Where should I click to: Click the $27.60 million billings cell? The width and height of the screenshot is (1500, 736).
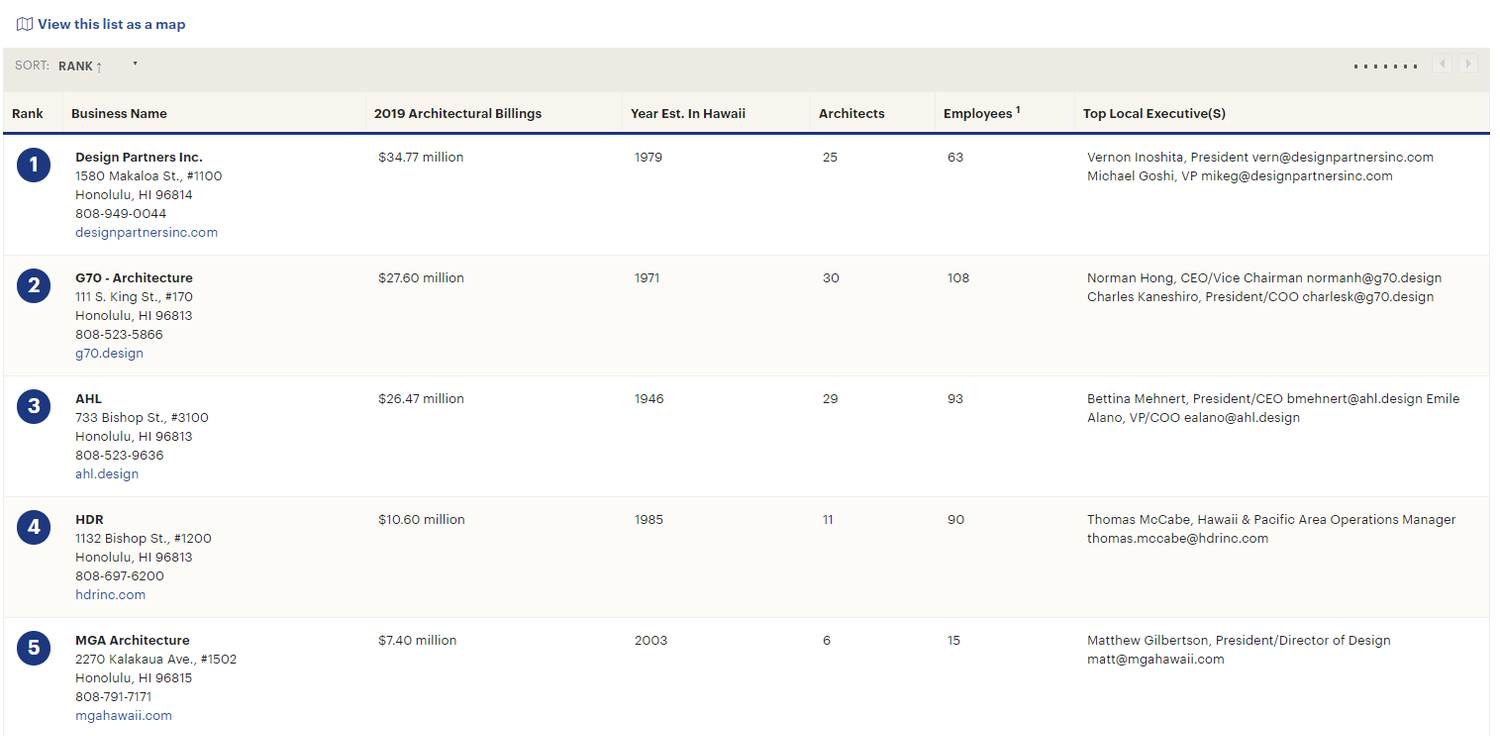421,278
